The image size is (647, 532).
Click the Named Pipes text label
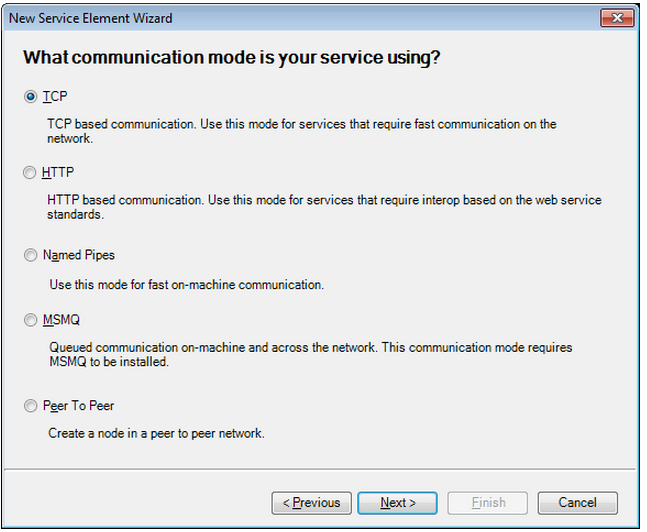point(79,255)
